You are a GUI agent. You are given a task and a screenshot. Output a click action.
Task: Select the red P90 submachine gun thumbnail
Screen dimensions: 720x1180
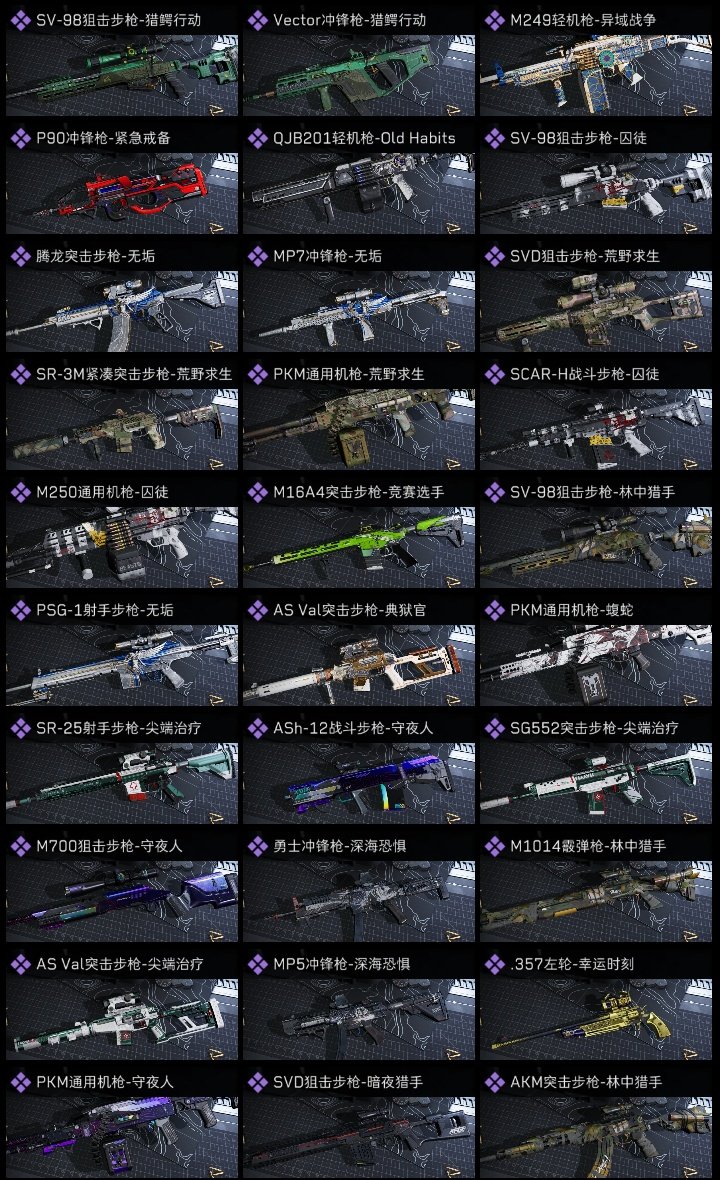click(x=122, y=193)
